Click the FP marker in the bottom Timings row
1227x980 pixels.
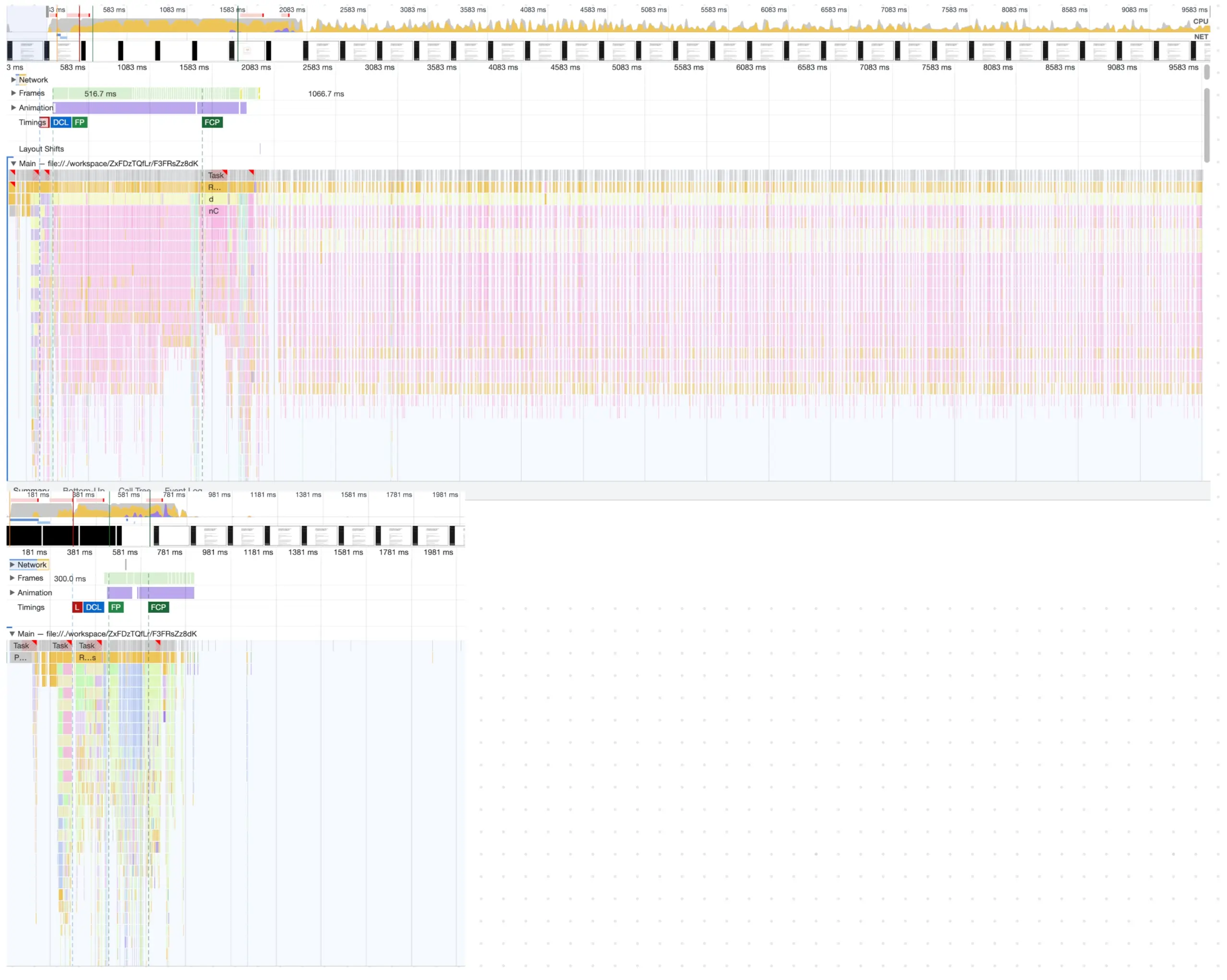pyautogui.click(x=116, y=607)
